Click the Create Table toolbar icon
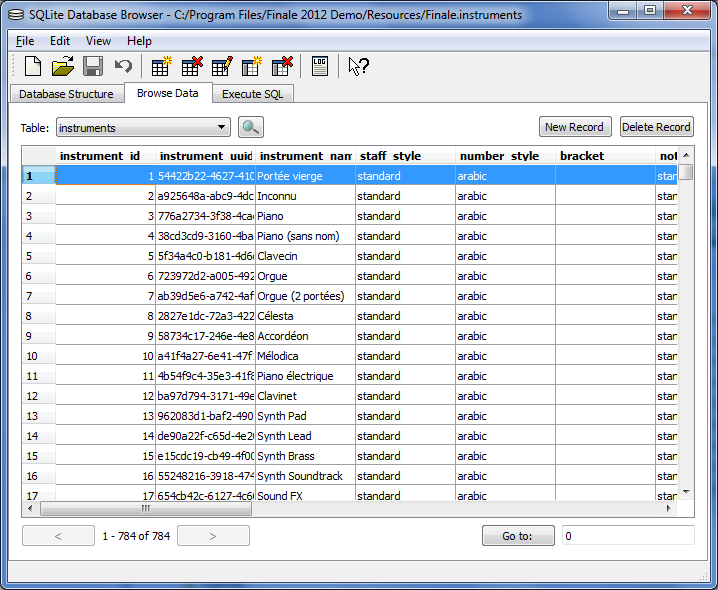This screenshot has width=718, height=590. (161, 67)
